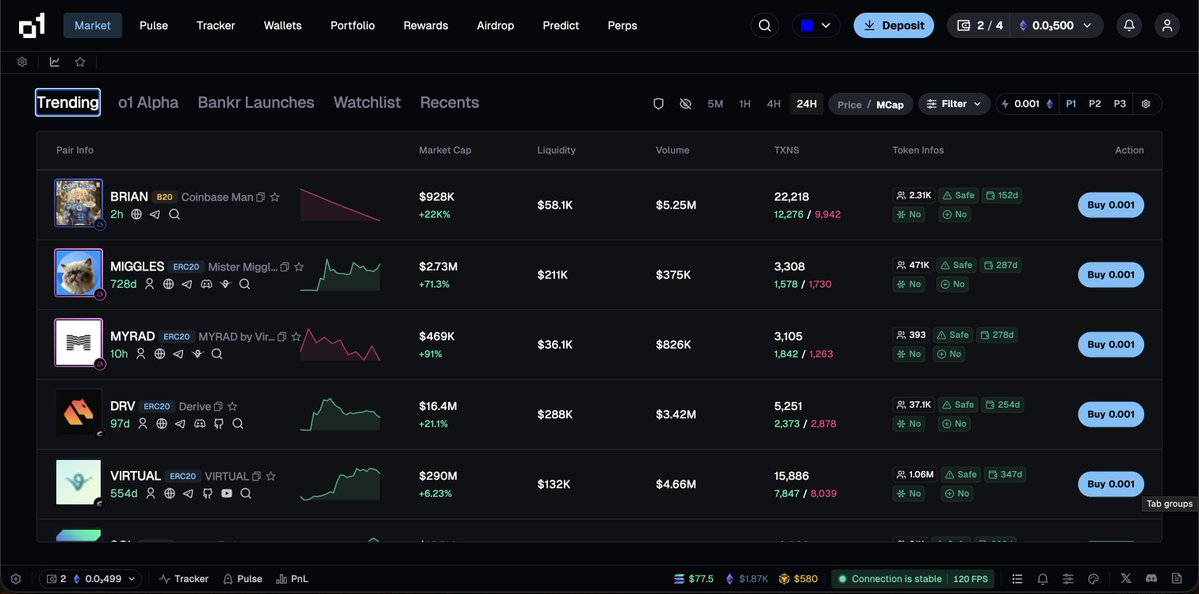Image resolution: width=1199 pixels, height=594 pixels.
Task: Click Buy 0.001 for VIRTUAL
Action: click(1111, 484)
